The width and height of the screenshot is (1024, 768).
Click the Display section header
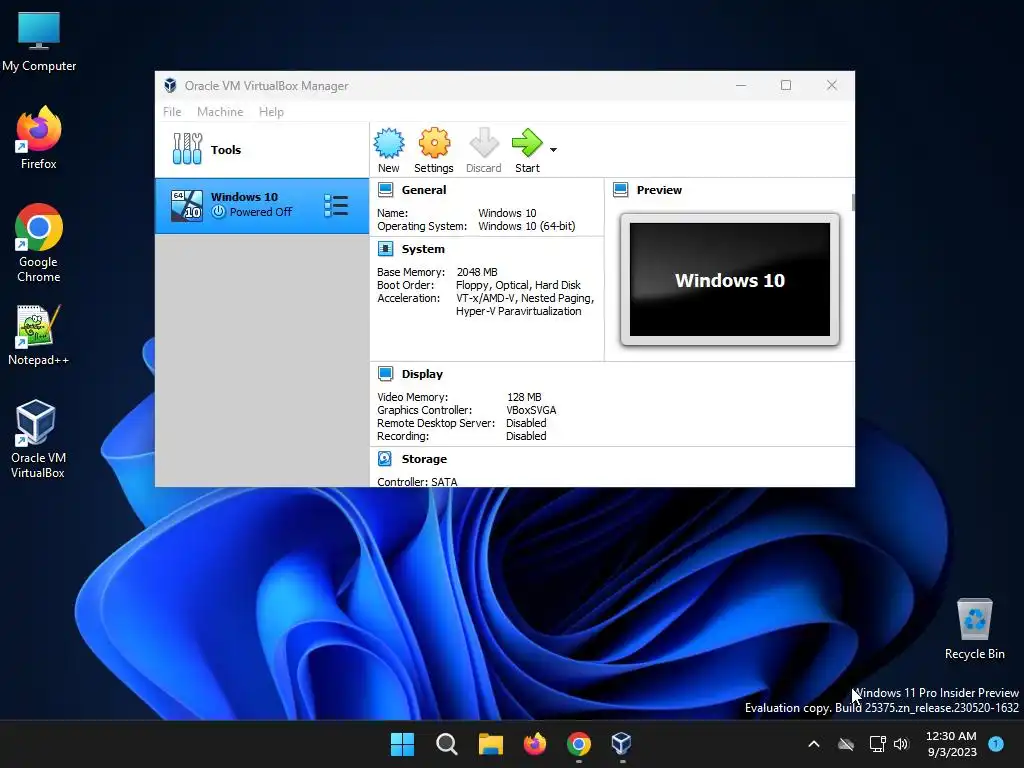422,374
